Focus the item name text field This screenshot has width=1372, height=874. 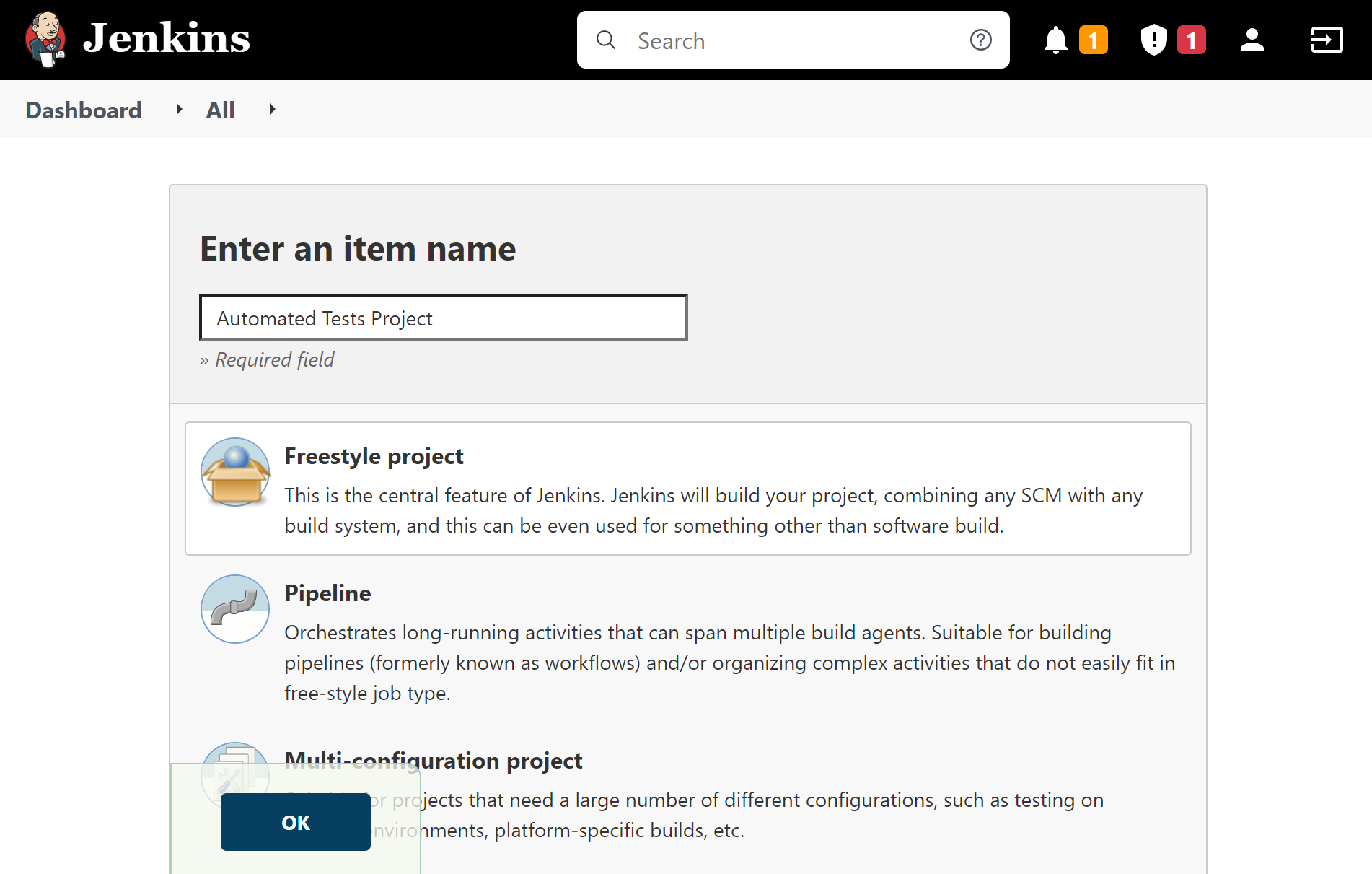443,318
